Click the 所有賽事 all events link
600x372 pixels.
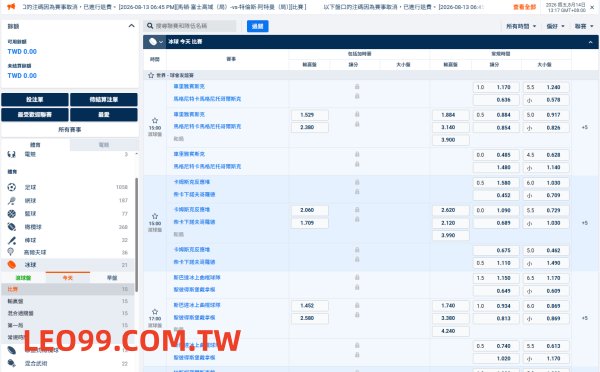point(70,130)
